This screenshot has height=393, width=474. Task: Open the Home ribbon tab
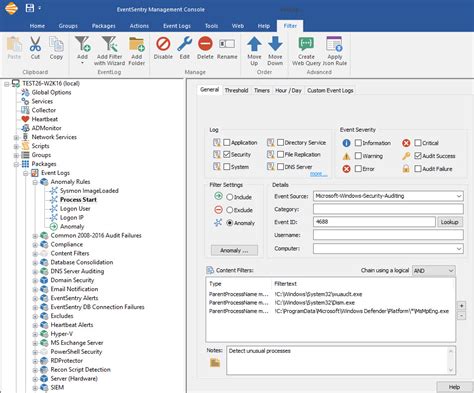tap(37, 26)
